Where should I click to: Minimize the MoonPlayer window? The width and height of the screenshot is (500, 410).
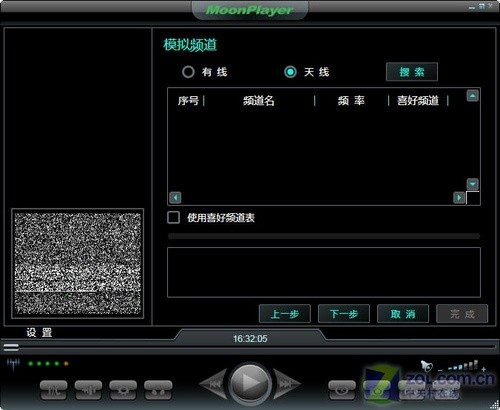coord(472,7)
